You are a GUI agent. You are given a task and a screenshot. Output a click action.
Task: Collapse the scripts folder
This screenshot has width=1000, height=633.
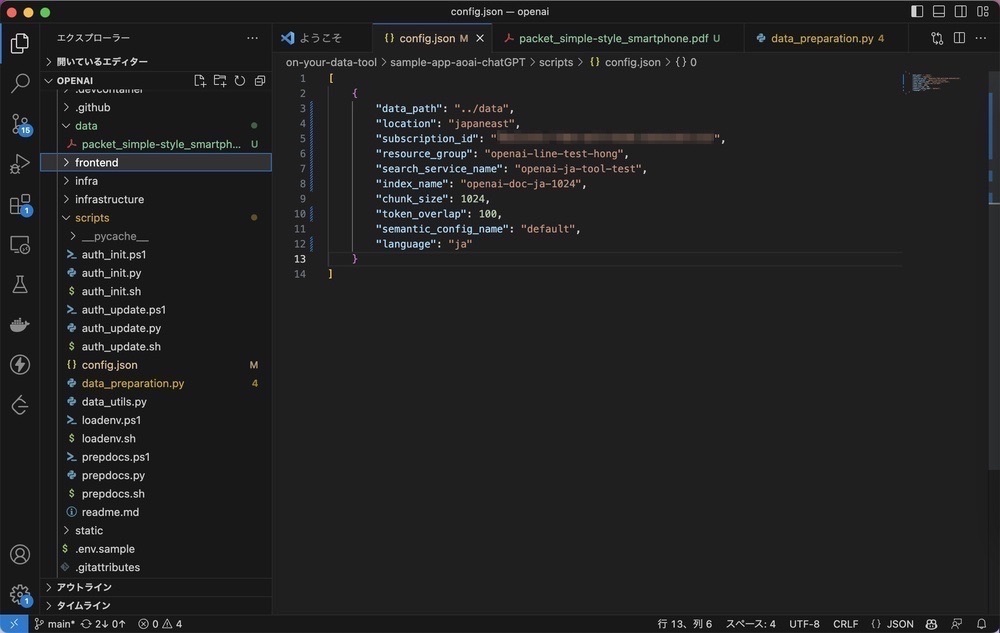92,217
